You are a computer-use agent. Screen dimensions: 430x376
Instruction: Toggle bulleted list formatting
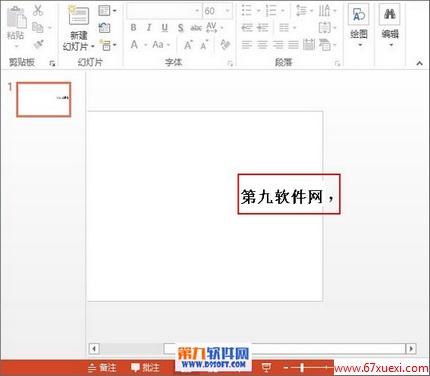(247, 11)
